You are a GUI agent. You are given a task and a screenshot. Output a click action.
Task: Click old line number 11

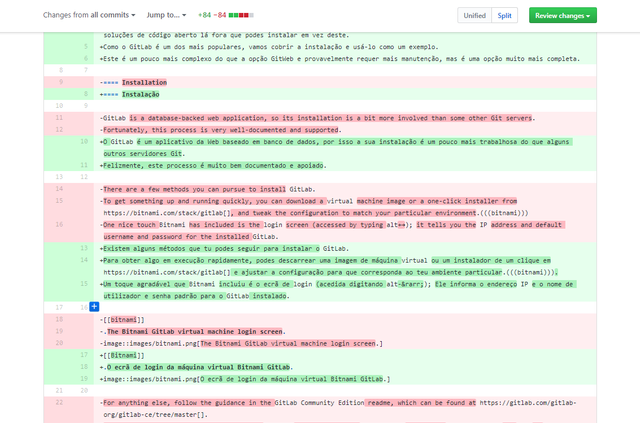(x=59, y=118)
